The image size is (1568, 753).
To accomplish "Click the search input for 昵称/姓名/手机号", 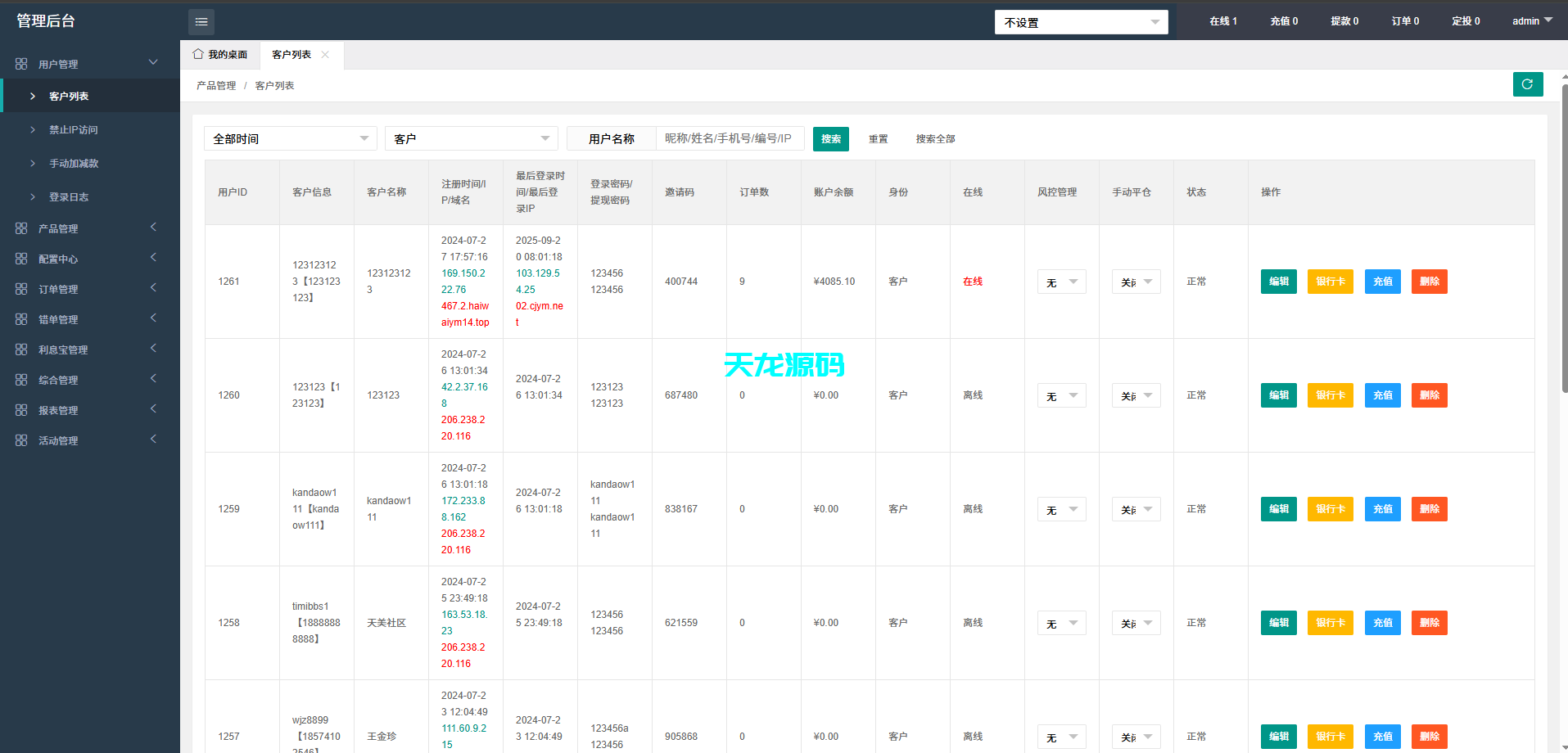I will click(729, 138).
